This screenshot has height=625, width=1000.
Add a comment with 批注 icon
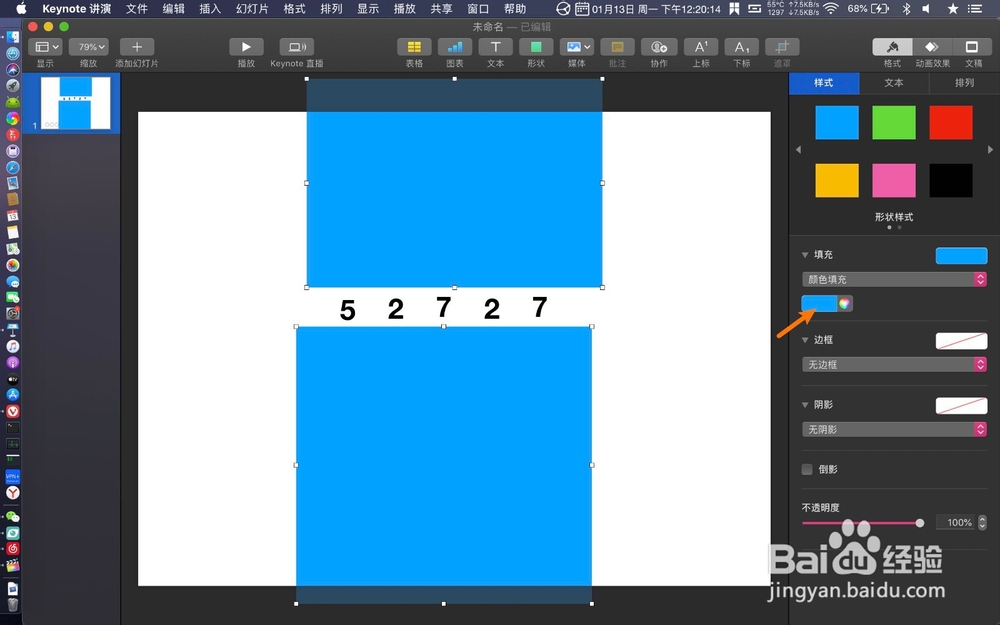pos(617,47)
